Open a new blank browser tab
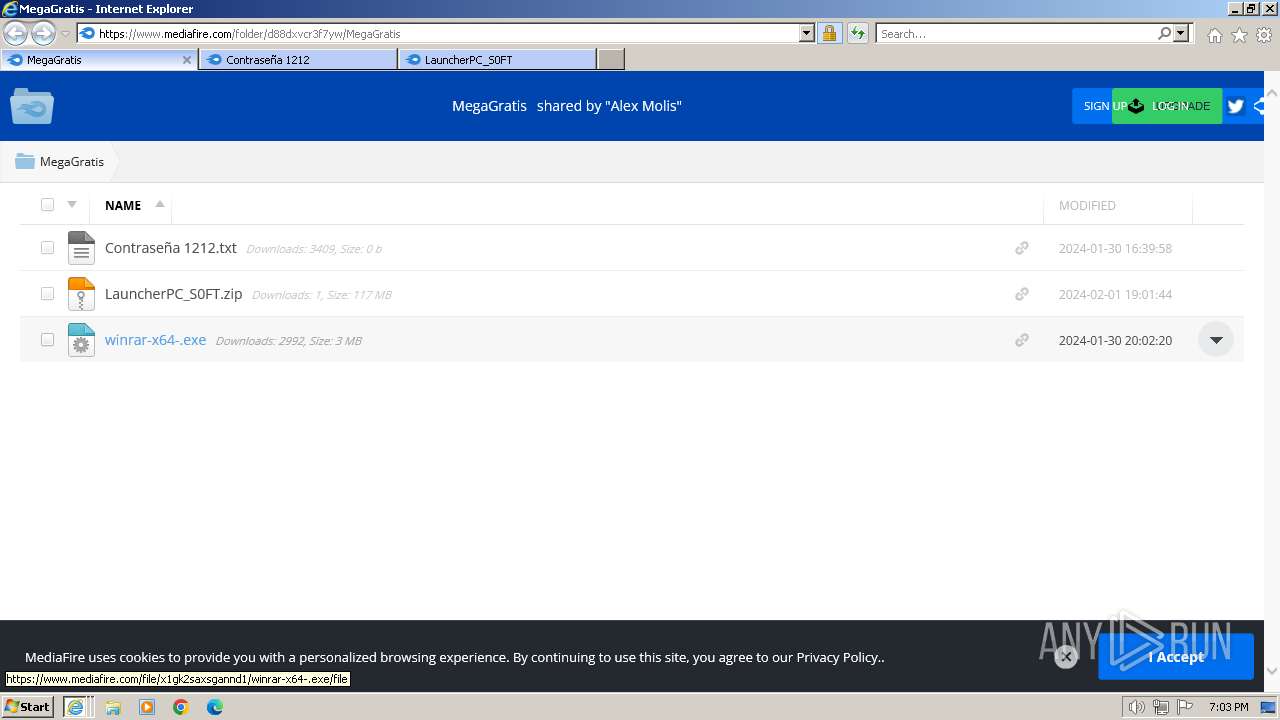The height and width of the screenshot is (720, 1280). [611, 60]
